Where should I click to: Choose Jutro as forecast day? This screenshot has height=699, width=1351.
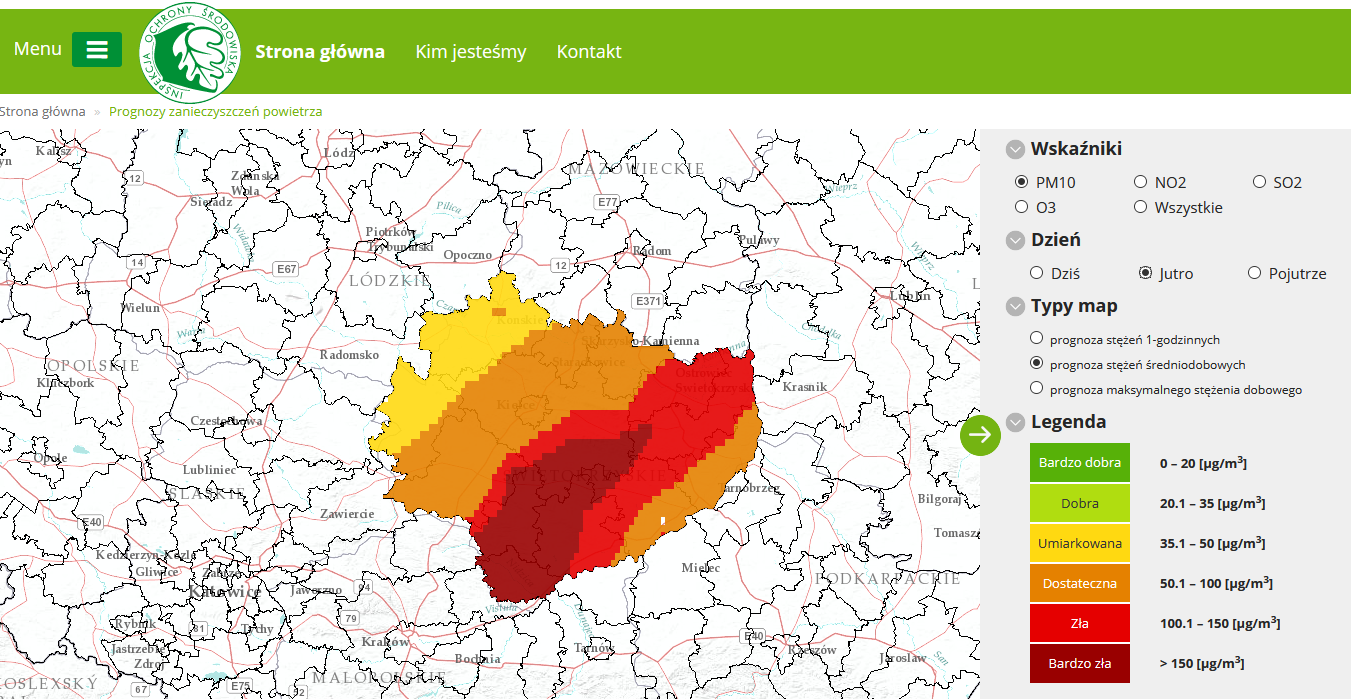click(x=1146, y=273)
